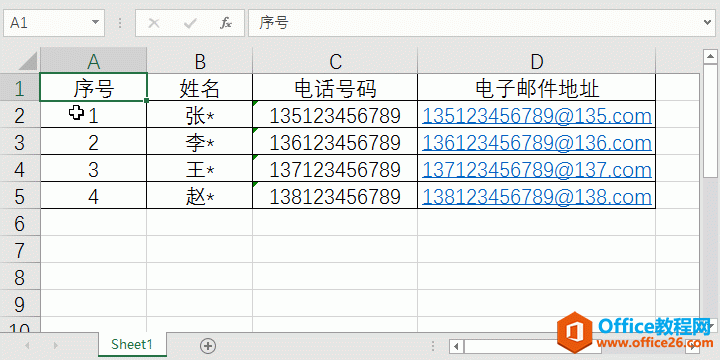Click the Select All corner triangle
Viewport: 720px width, 360px height.
click(x=20, y=61)
